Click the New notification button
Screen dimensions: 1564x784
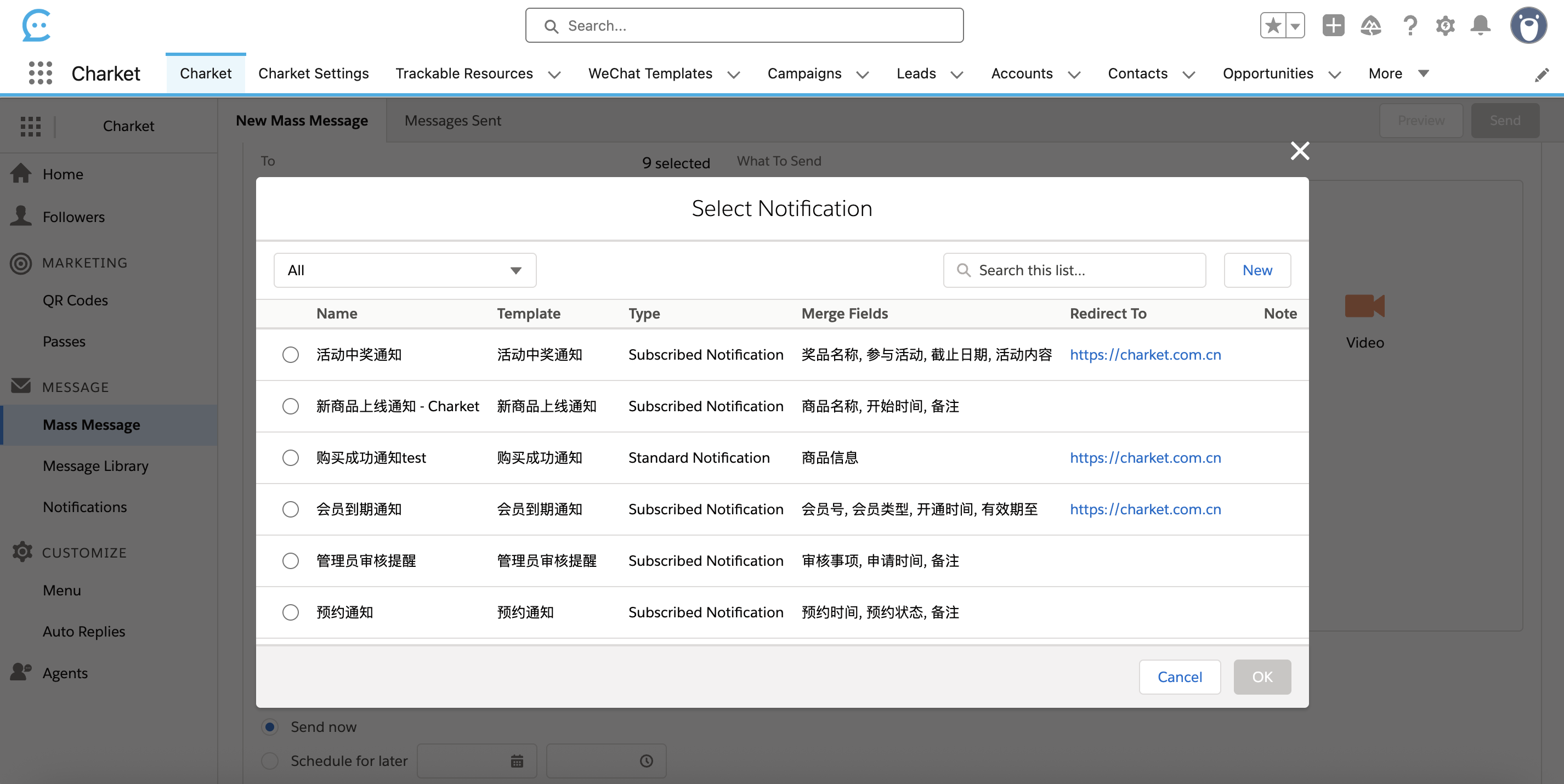(x=1257, y=270)
